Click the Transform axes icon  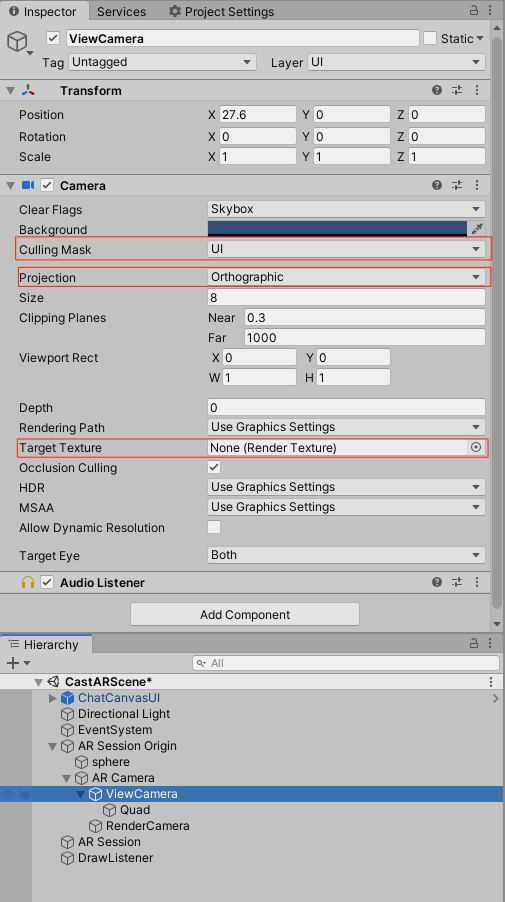[x=28, y=90]
